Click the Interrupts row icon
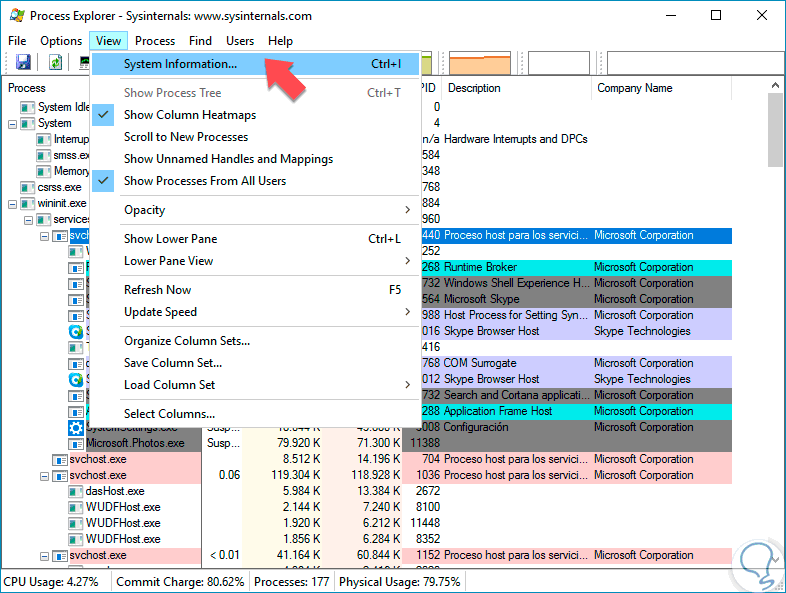The height and width of the screenshot is (593, 786). (44, 139)
